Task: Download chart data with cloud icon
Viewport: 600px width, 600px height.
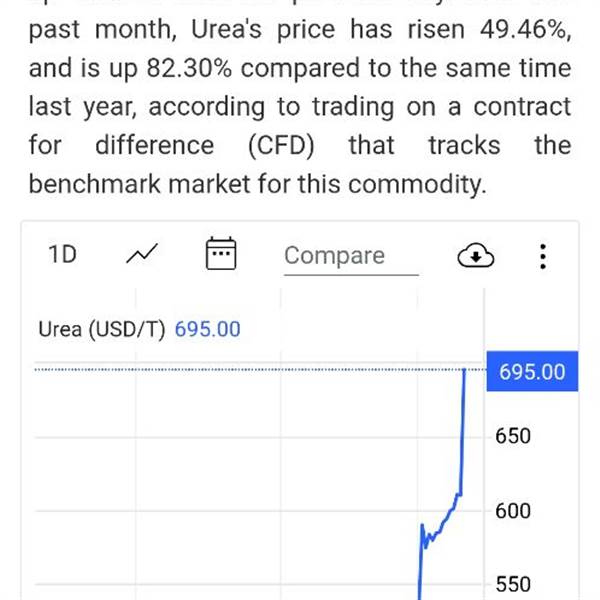Action: tap(476, 256)
